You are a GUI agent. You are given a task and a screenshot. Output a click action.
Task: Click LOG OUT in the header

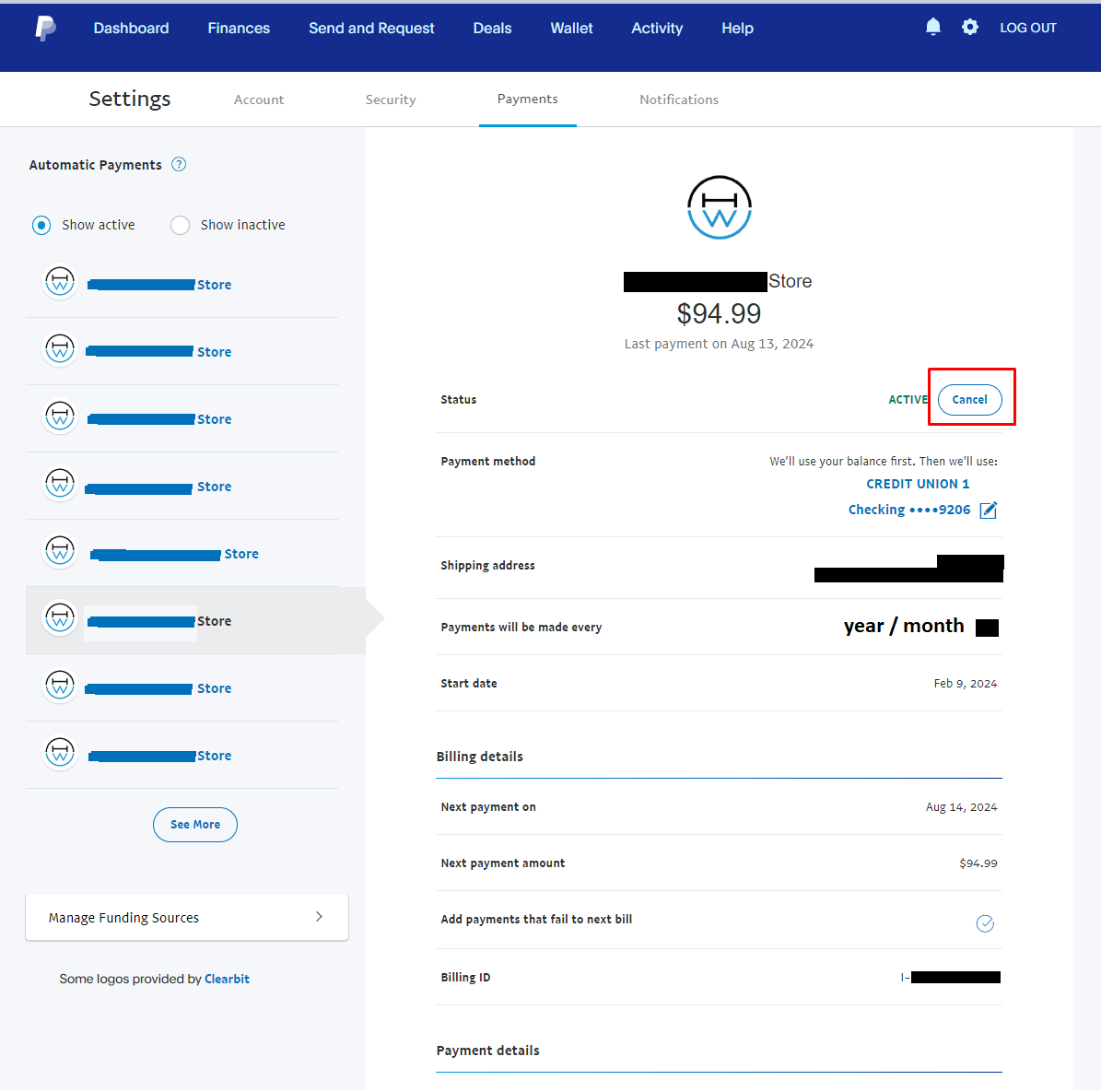click(x=1028, y=28)
